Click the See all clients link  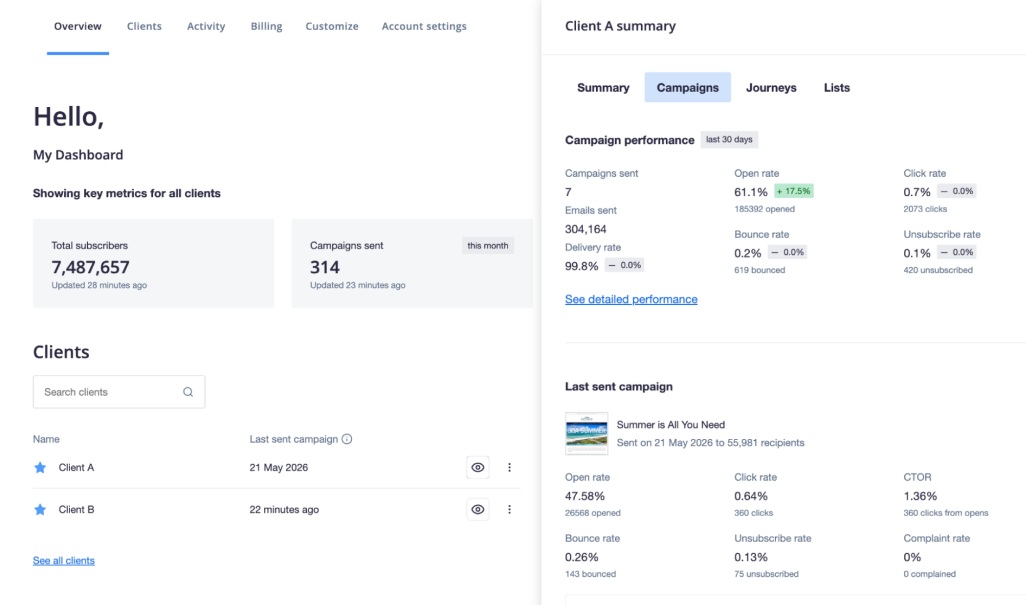[63, 561]
